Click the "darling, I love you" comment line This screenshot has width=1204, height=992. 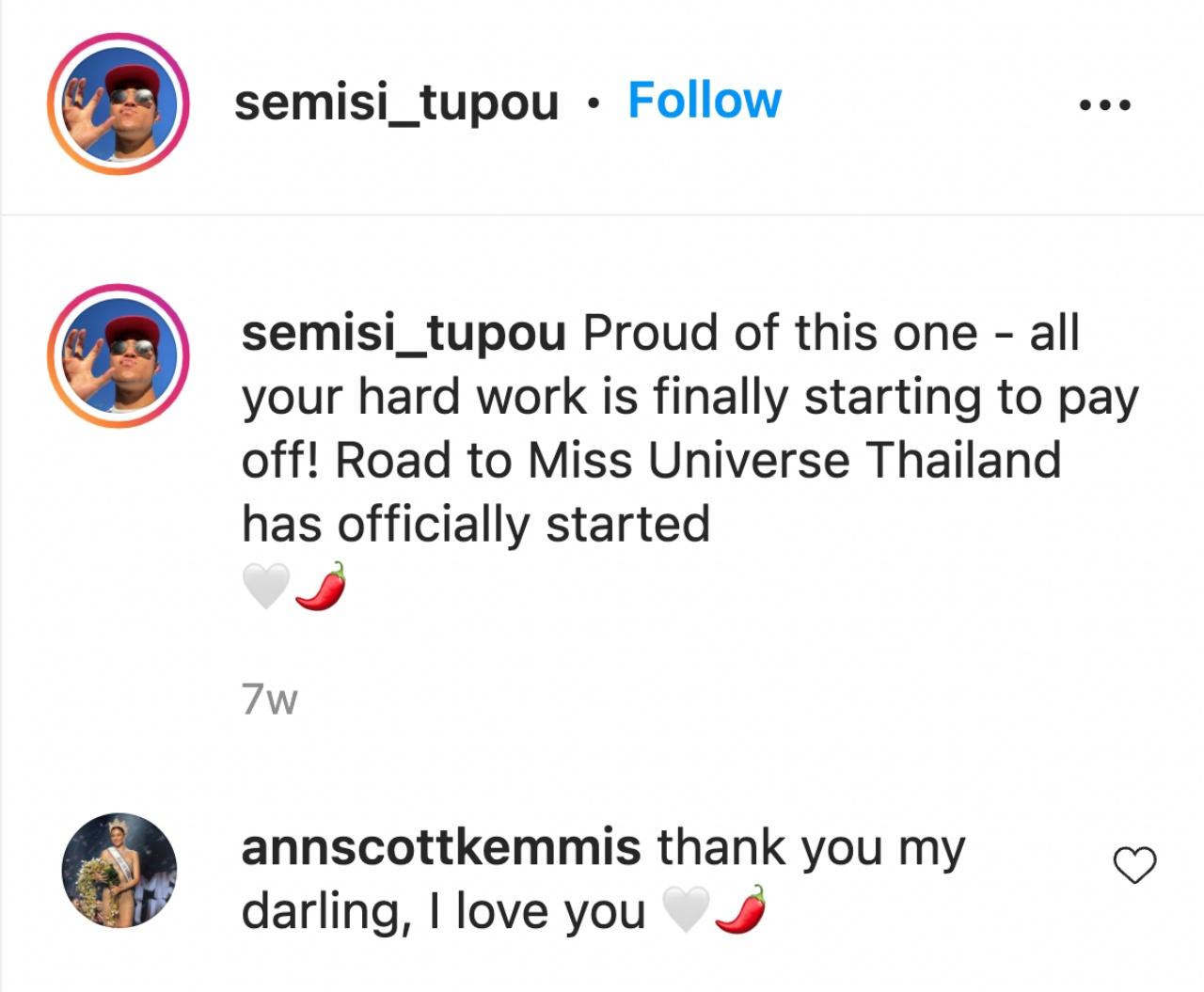(x=443, y=912)
